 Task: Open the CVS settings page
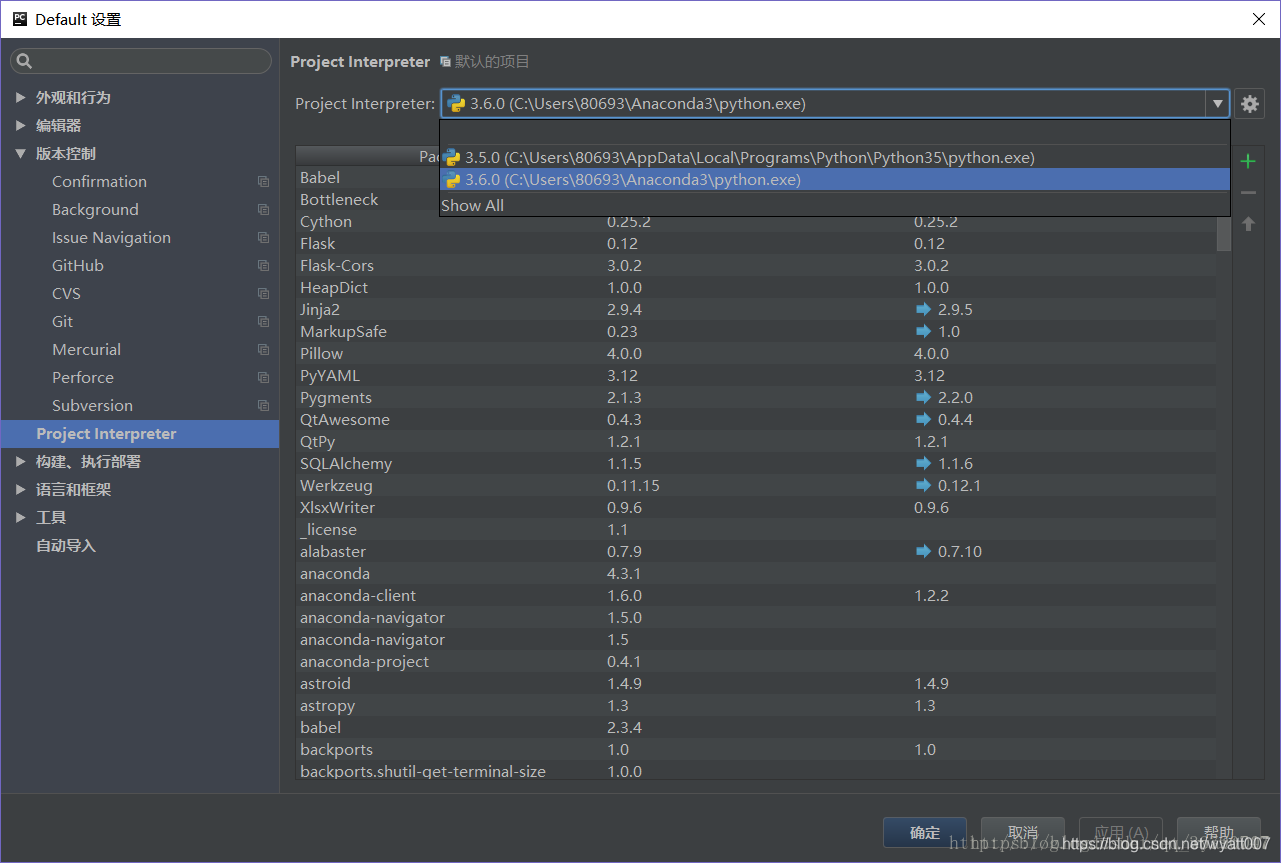[66, 294]
